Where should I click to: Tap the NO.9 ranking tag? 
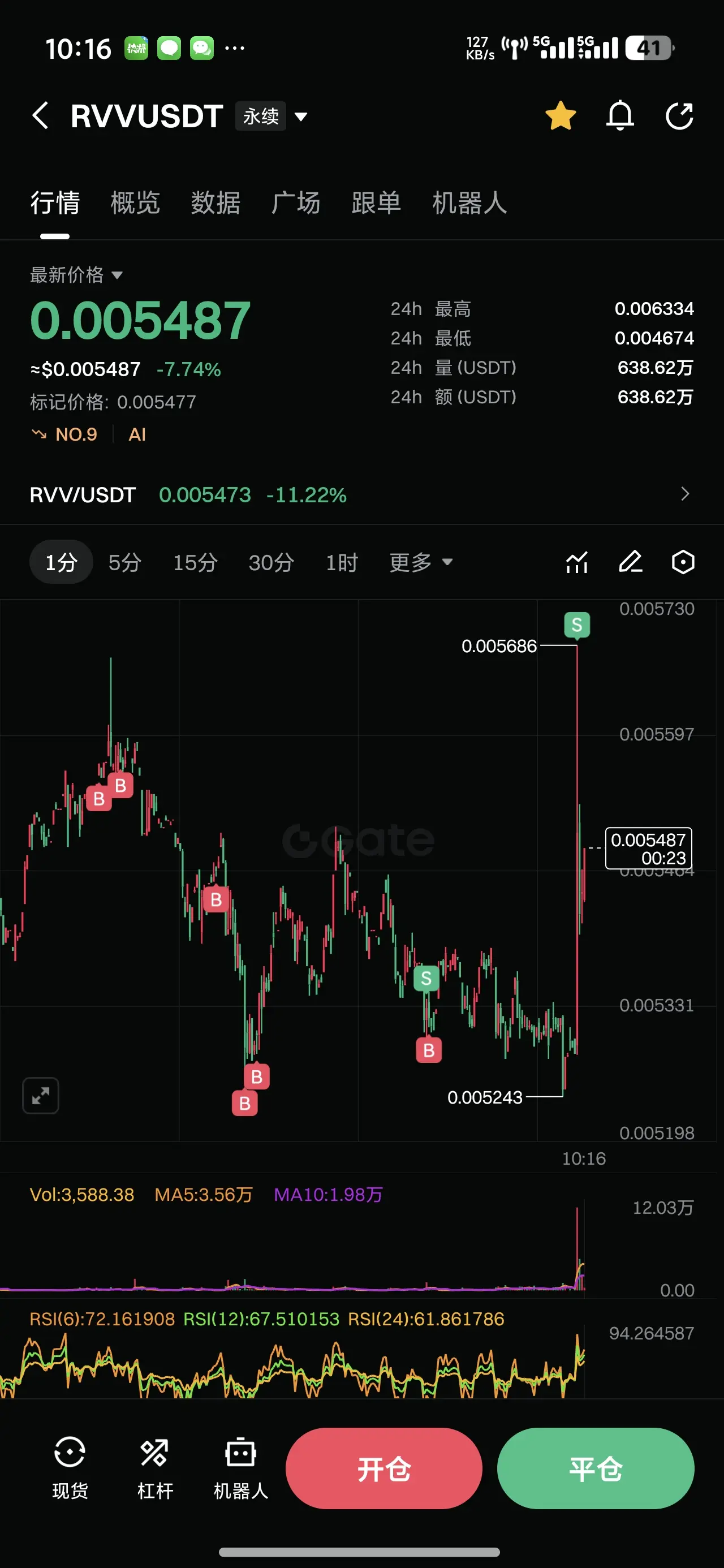[64, 434]
